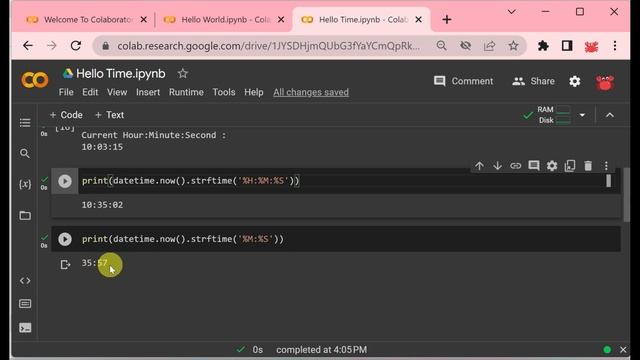Open the Runtime menu
Image resolution: width=640 pixels, height=360 pixels.
point(186,92)
